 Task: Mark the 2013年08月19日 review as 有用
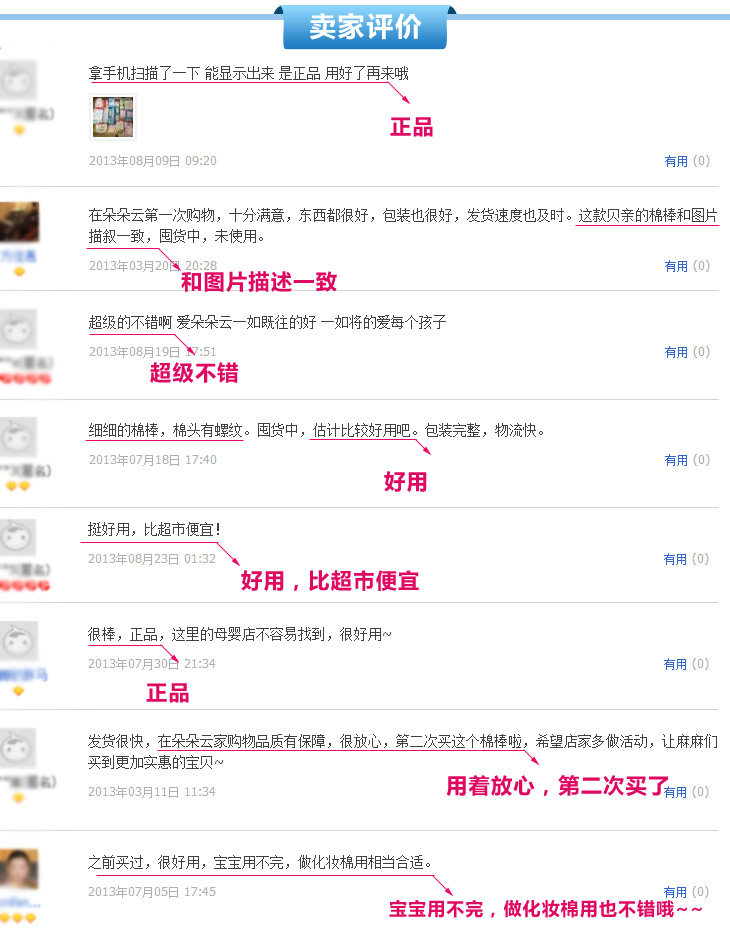[x=676, y=353]
